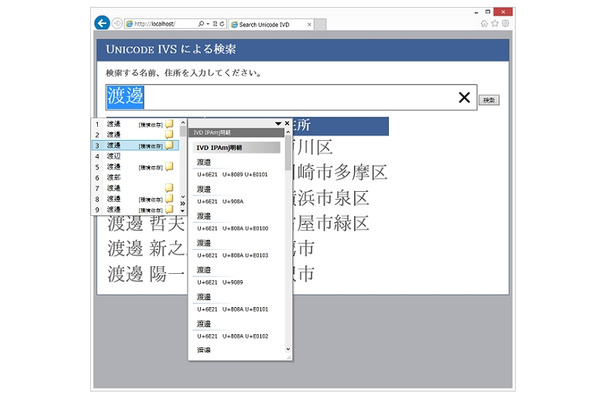Screen dimensions: 610x400
Task: Select highlighted conversion candidate number 3
Action: pos(136,146)
